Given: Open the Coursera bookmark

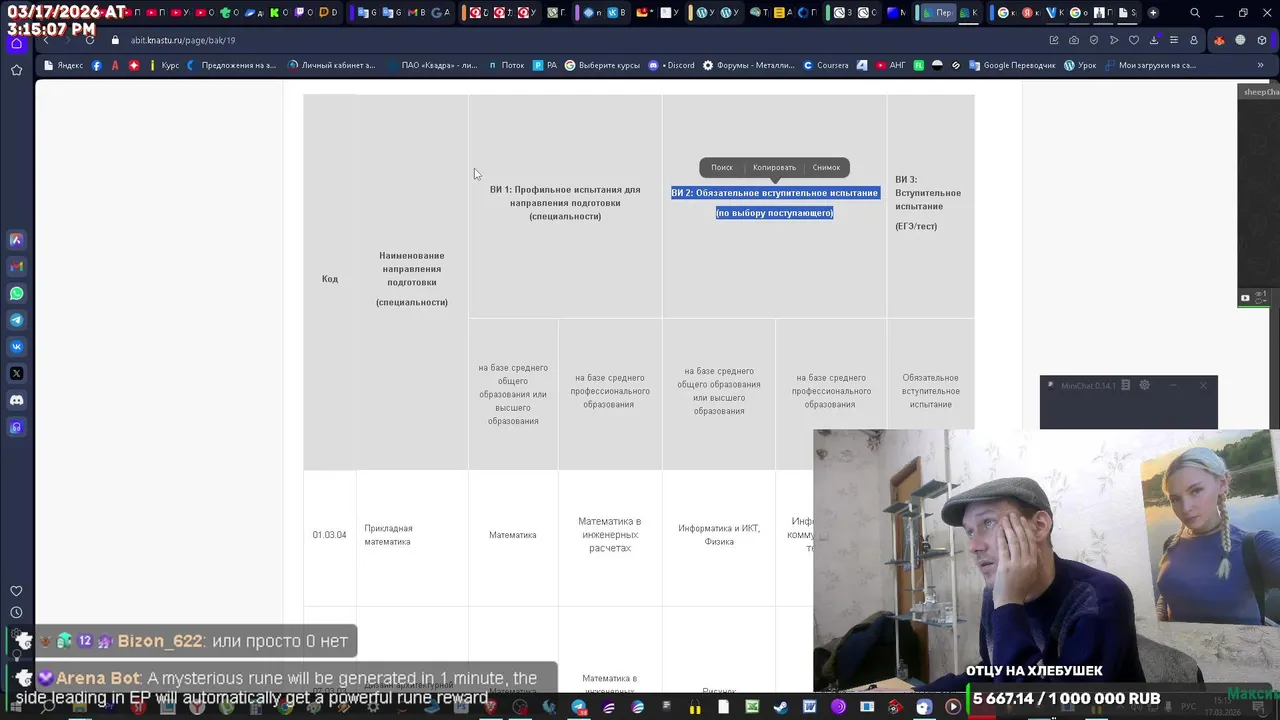Looking at the screenshot, I should click(x=826, y=65).
